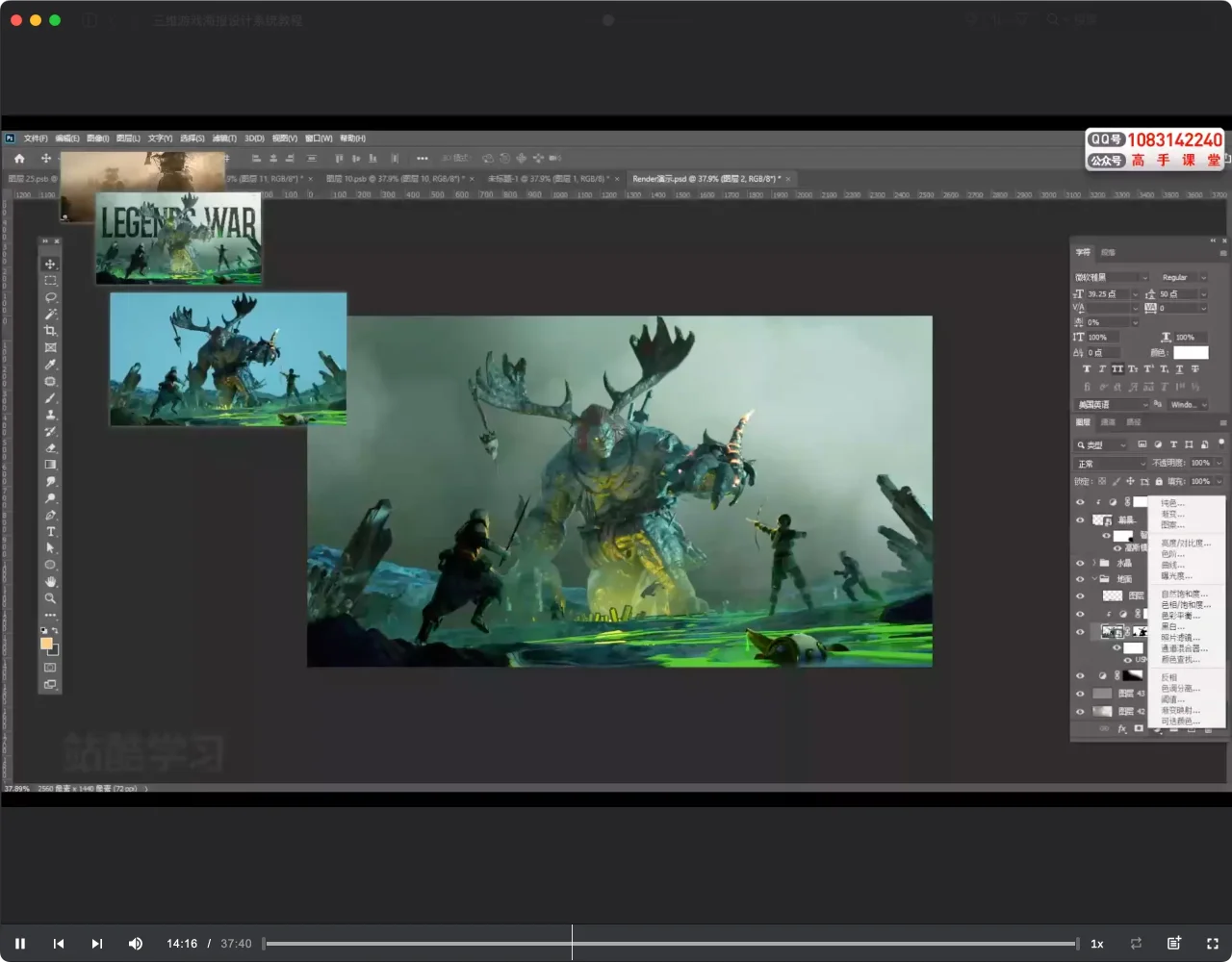Screen dimensions: 1232x962
Task: Toggle visibility of 图层 42
Action: point(1080,712)
